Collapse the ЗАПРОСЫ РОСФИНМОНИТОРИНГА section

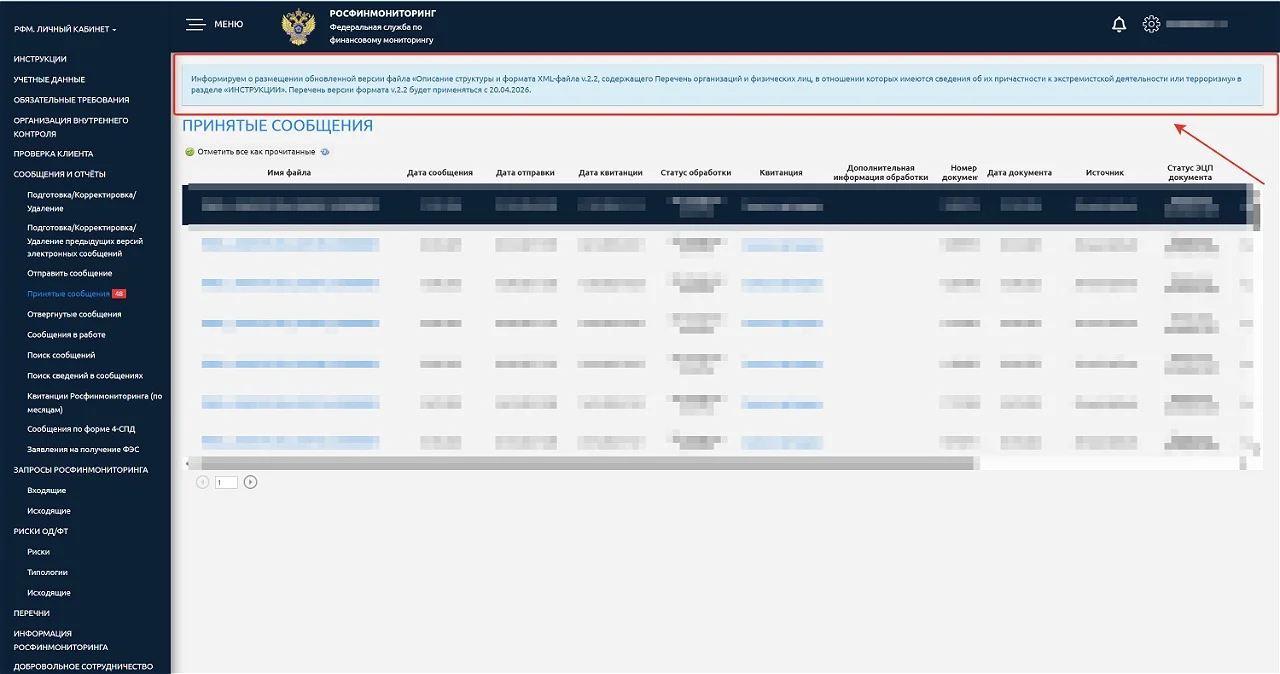click(x=80, y=470)
